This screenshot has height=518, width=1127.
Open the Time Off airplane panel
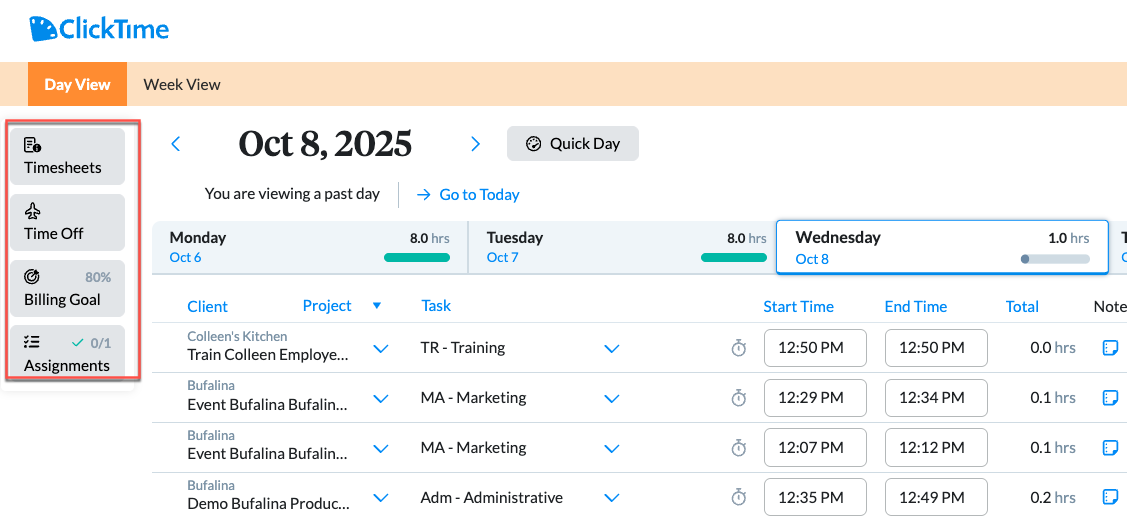point(67,222)
